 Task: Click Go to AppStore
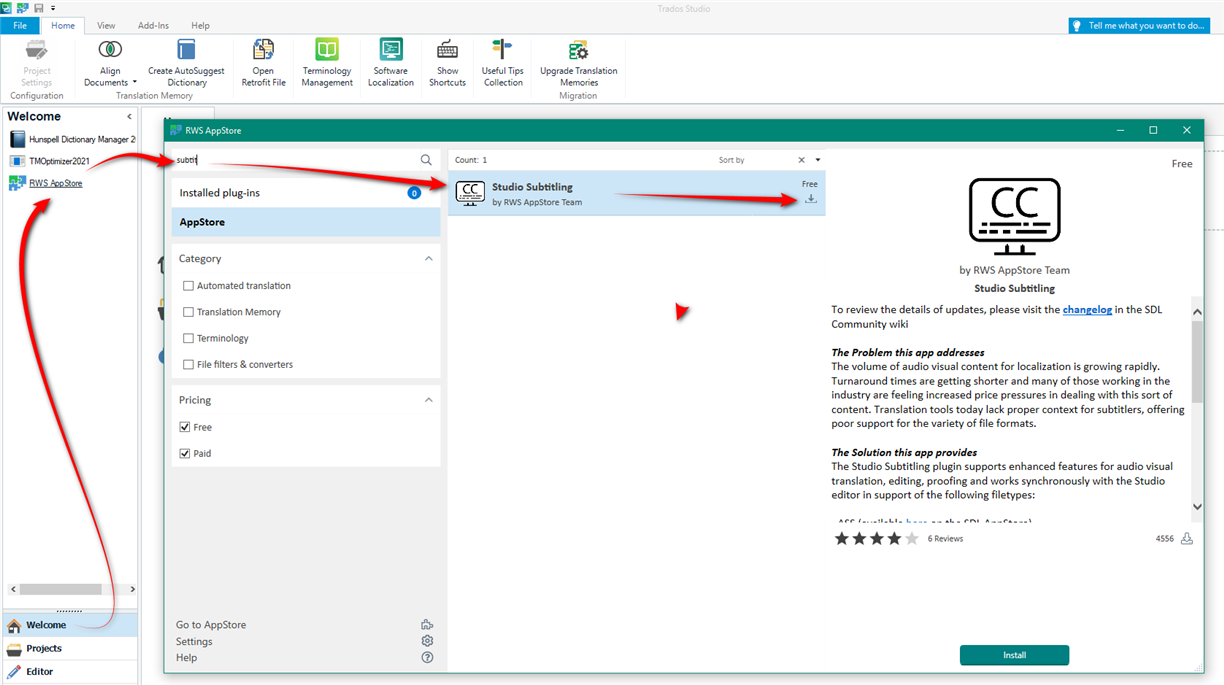coord(211,625)
